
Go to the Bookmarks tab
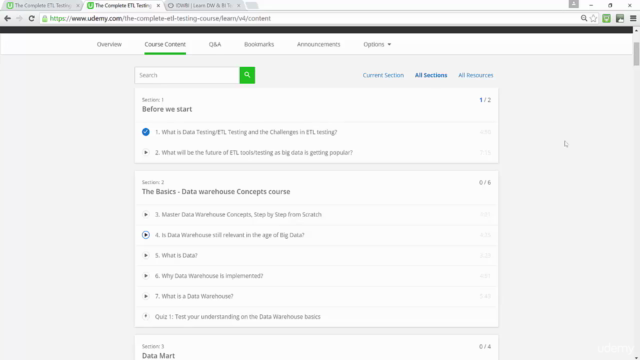point(259,44)
